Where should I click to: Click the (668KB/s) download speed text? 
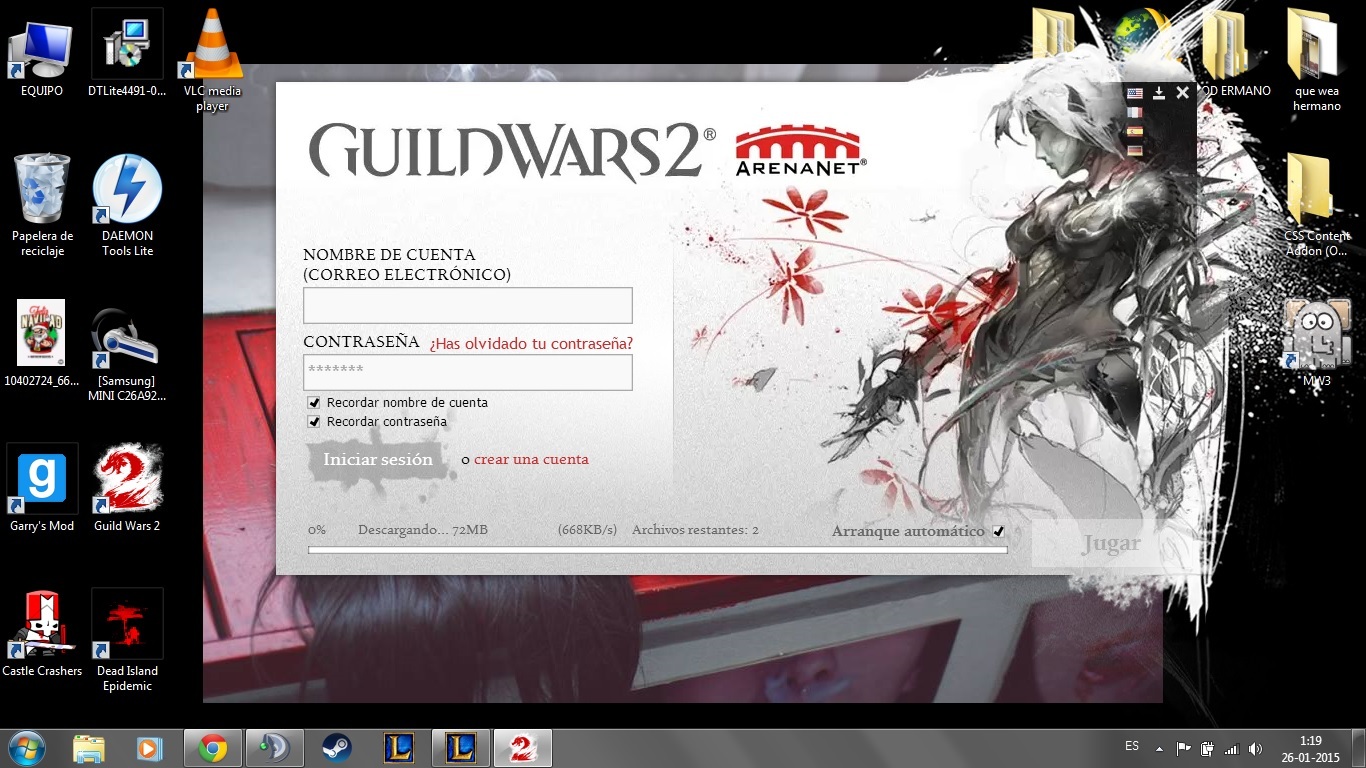coord(587,530)
